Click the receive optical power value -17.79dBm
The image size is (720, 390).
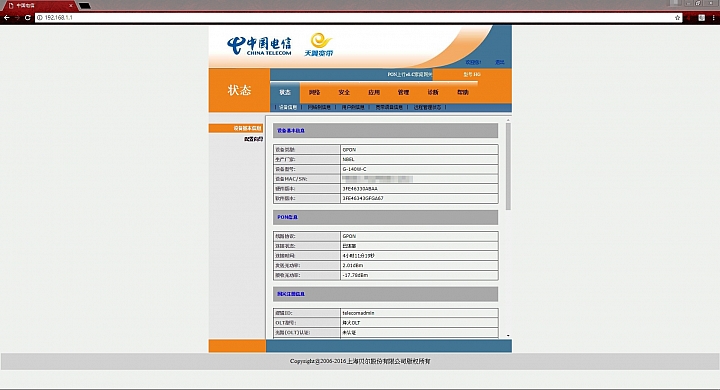tap(355, 275)
